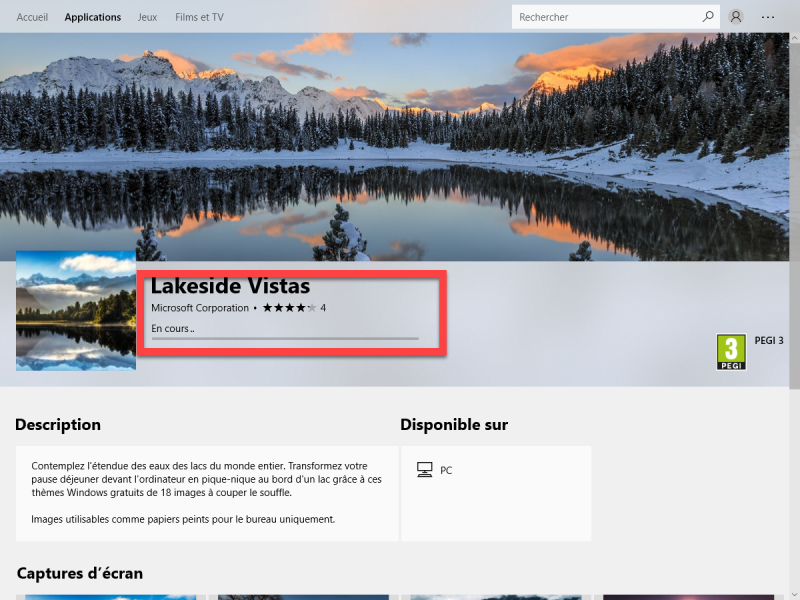Viewport: 800px width, 600px height.
Task: Open the Films et TV tab
Action: pyautogui.click(x=199, y=17)
